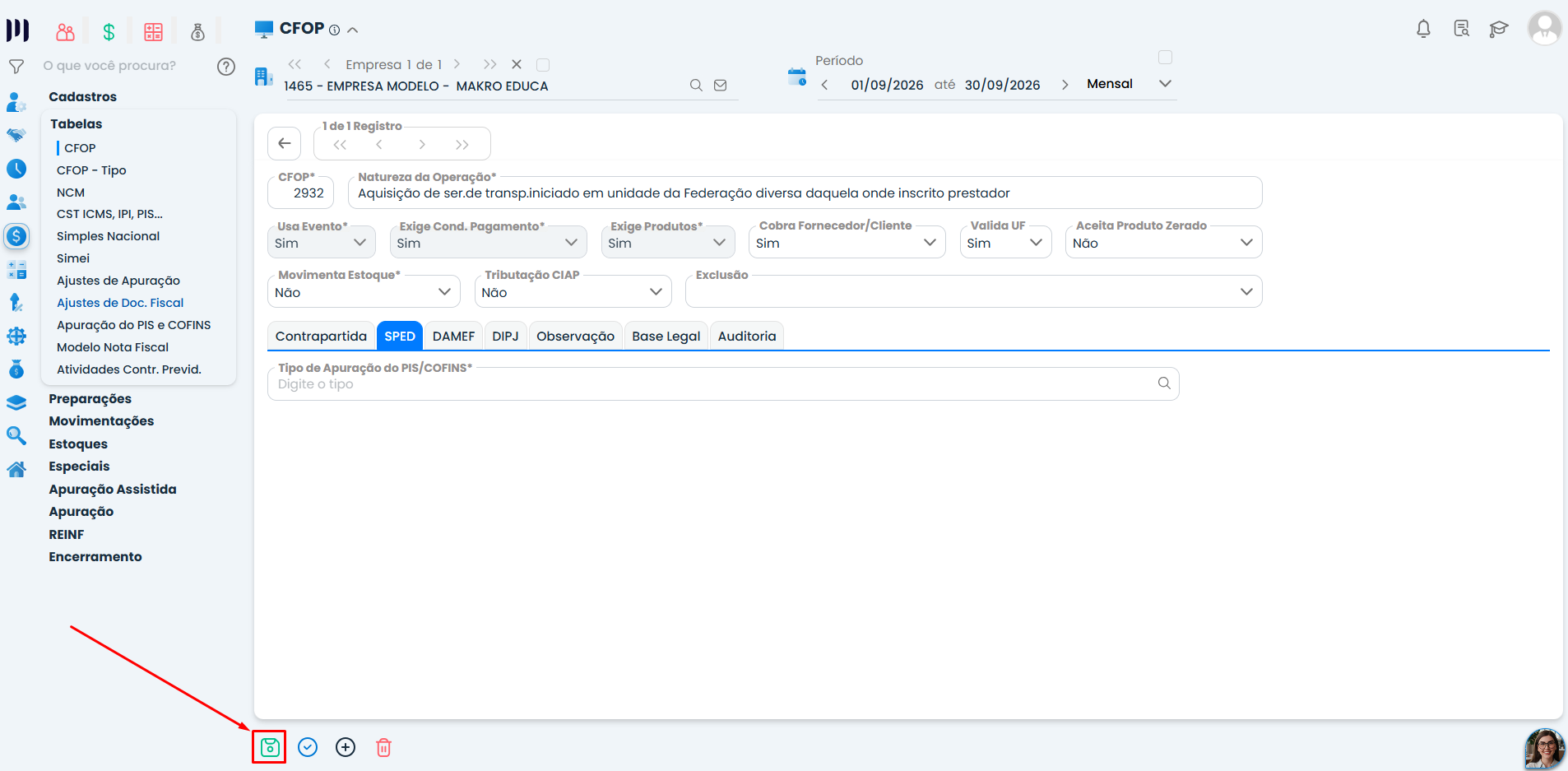
Task: Open the red calculator grid module icon
Action: click(x=153, y=32)
